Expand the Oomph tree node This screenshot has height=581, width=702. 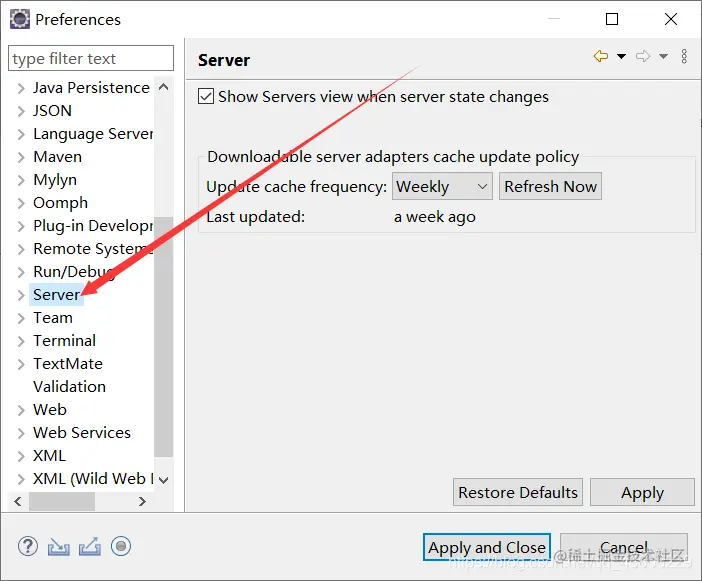[x=21, y=203]
